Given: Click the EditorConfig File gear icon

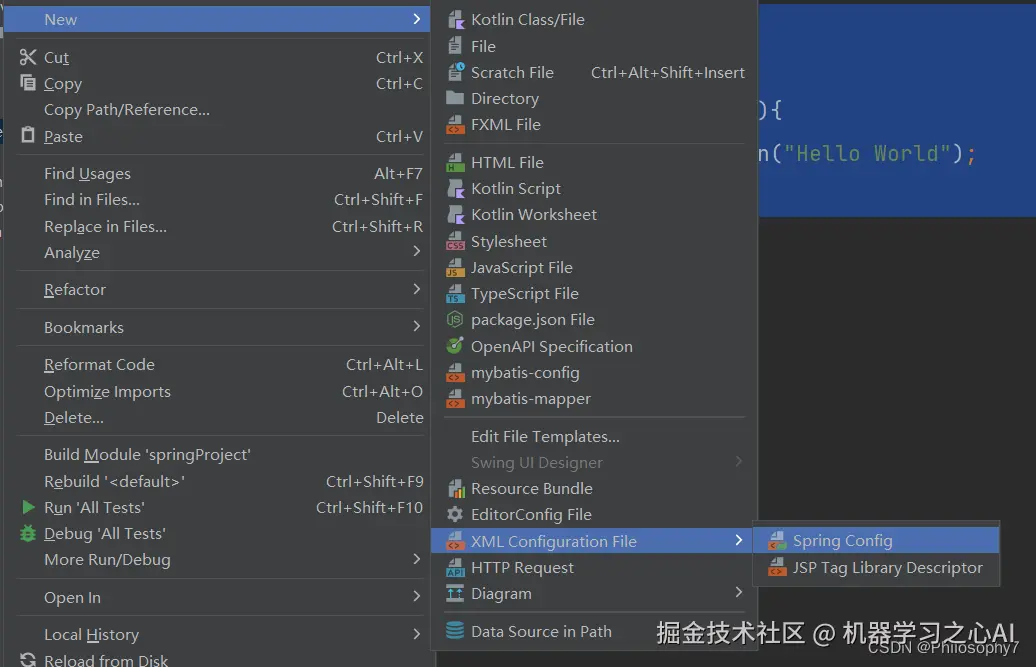Looking at the screenshot, I should pyautogui.click(x=455, y=514).
